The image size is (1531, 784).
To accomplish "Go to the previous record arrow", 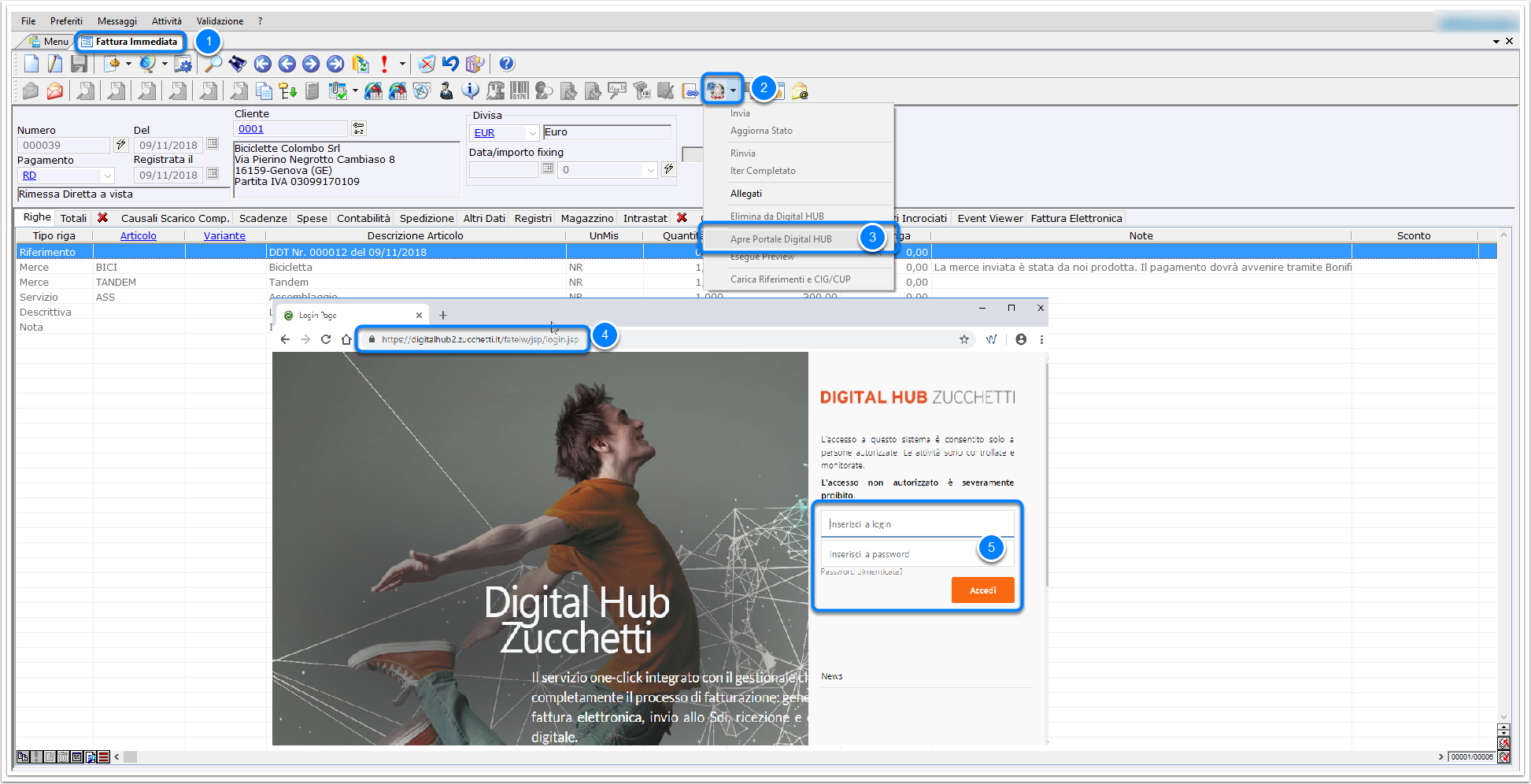I will pyautogui.click(x=287, y=64).
